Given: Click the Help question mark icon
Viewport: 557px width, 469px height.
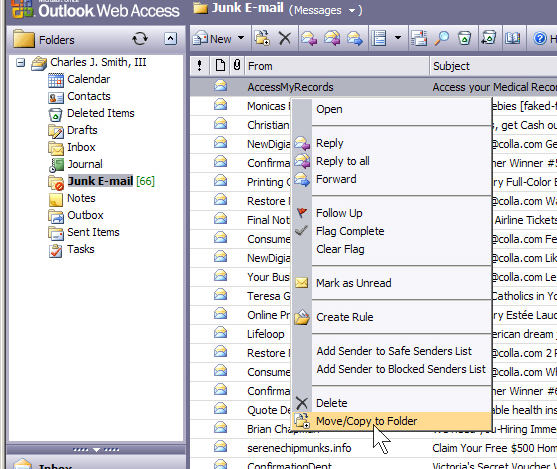Looking at the screenshot, I should (x=540, y=38).
